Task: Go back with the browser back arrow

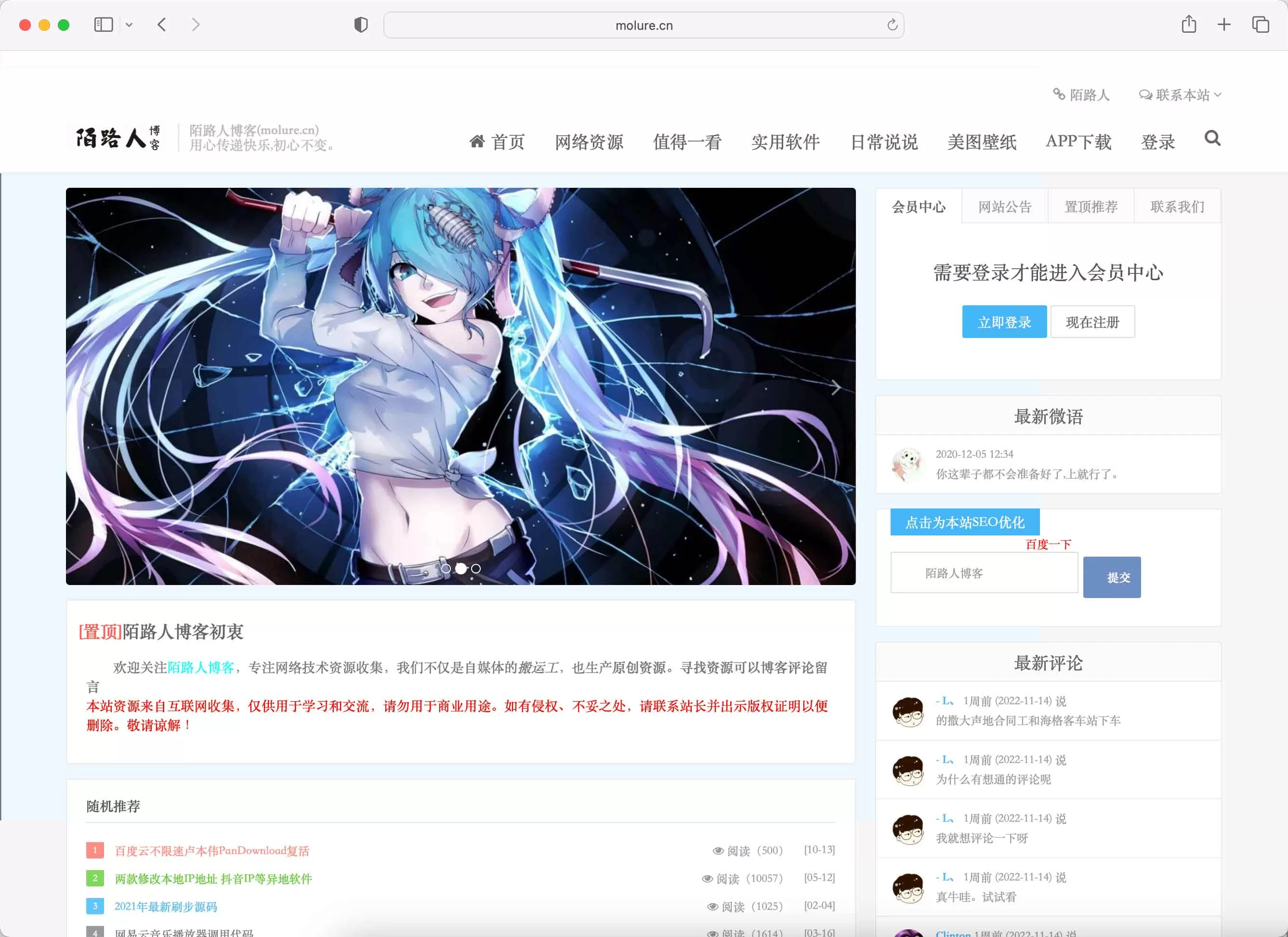Action: coord(162,25)
